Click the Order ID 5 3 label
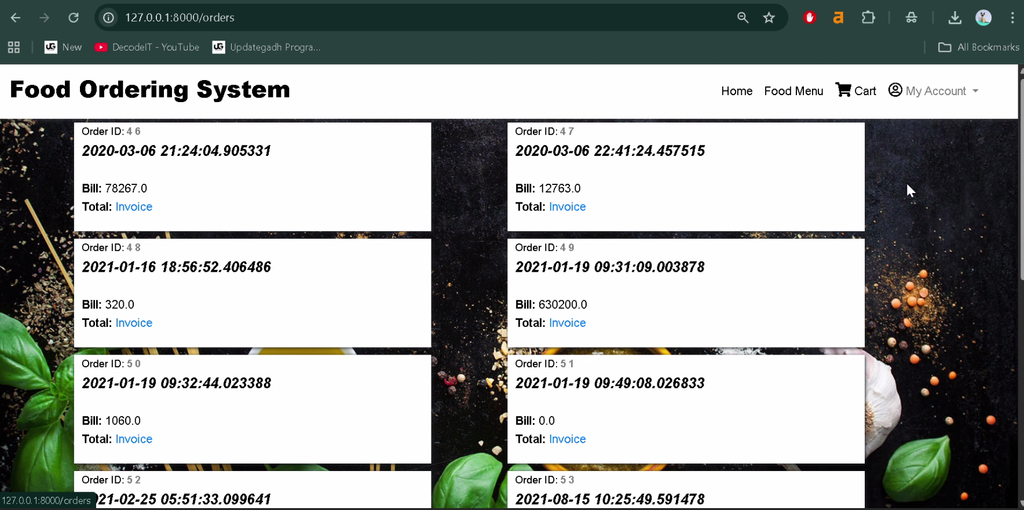 coord(545,480)
